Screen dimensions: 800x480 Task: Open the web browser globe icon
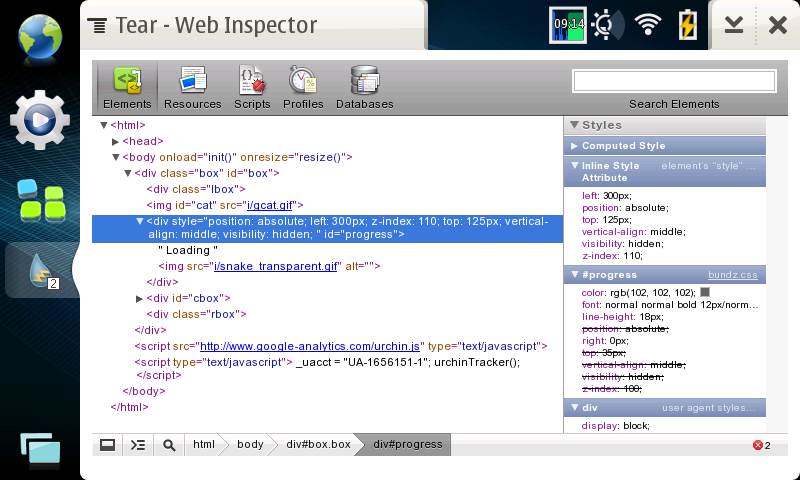pos(40,38)
